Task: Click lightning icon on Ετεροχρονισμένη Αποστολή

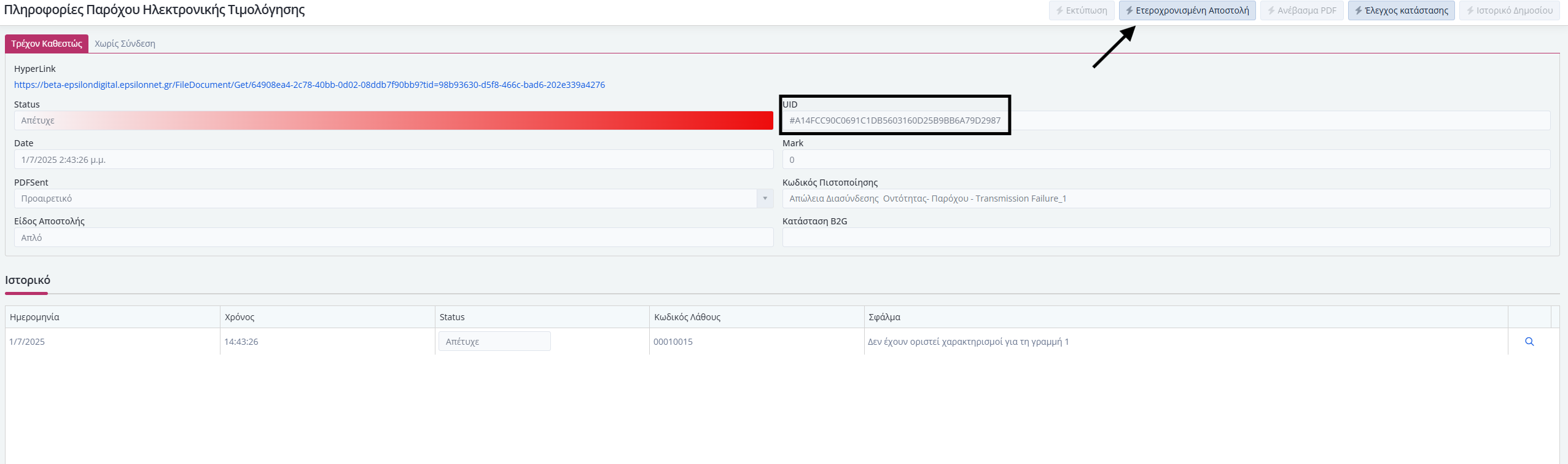Action: (1129, 10)
